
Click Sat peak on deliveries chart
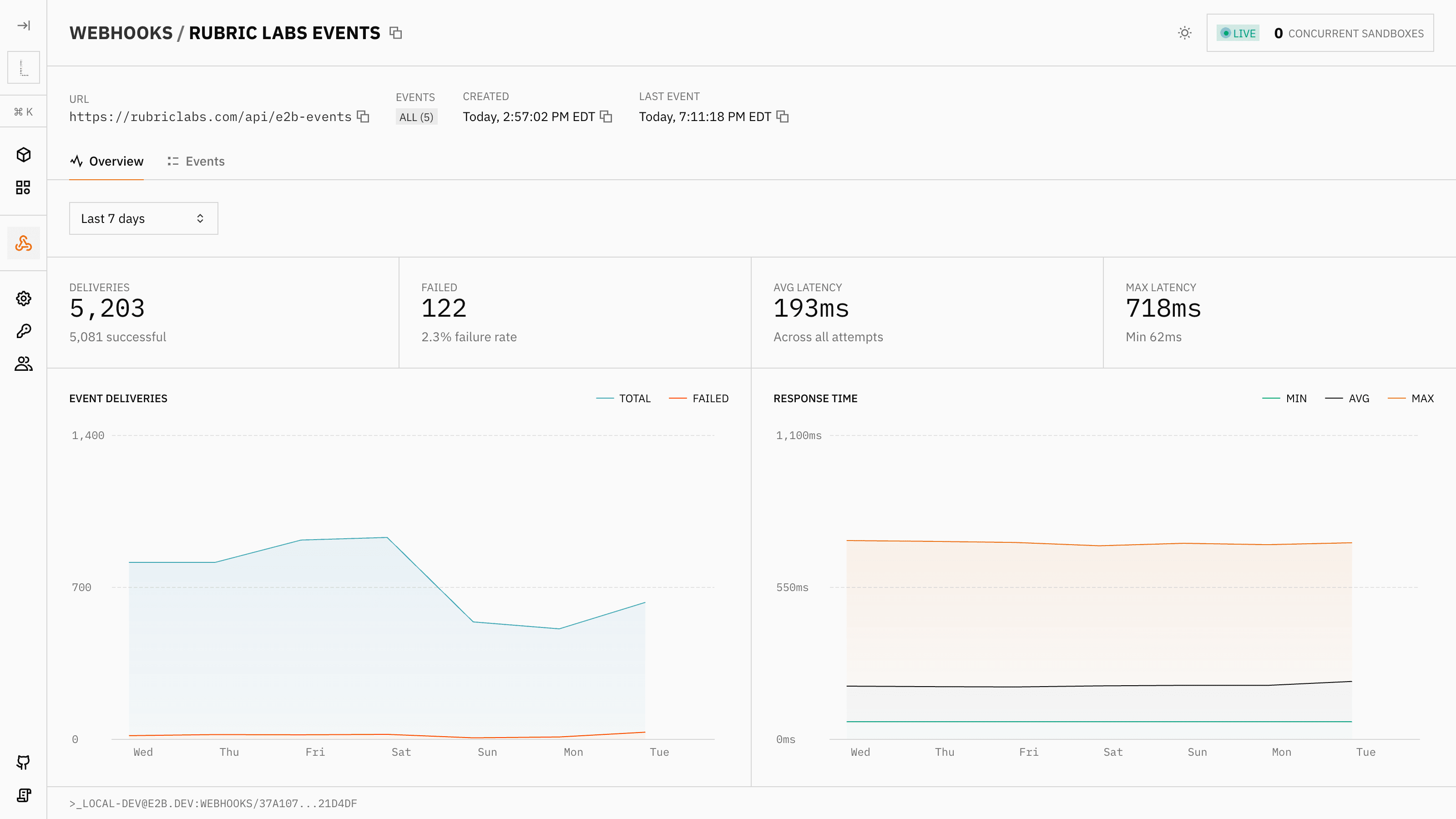click(387, 537)
